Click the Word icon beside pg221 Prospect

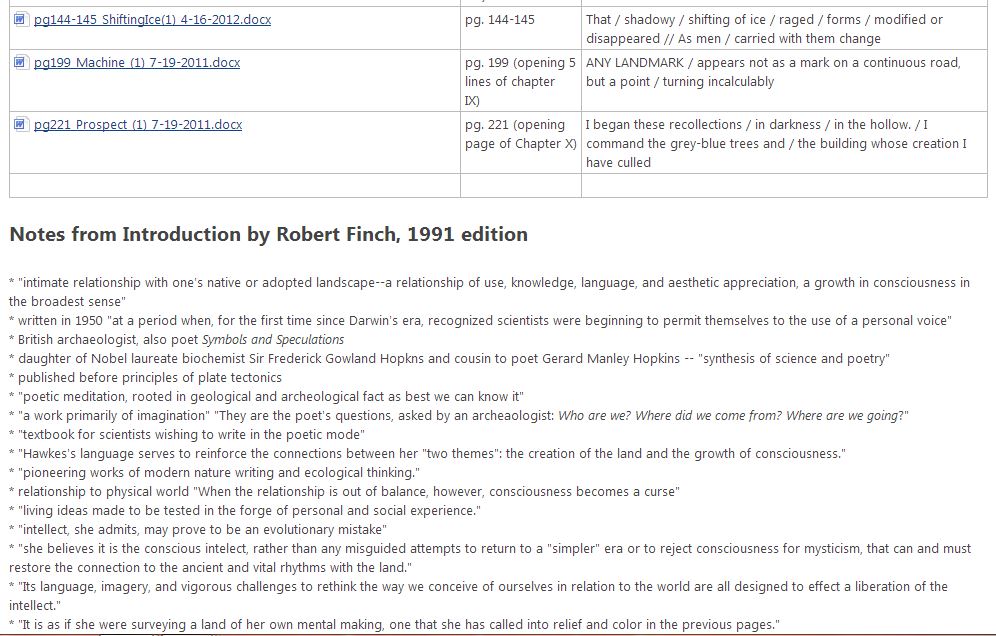[x=21, y=125]
